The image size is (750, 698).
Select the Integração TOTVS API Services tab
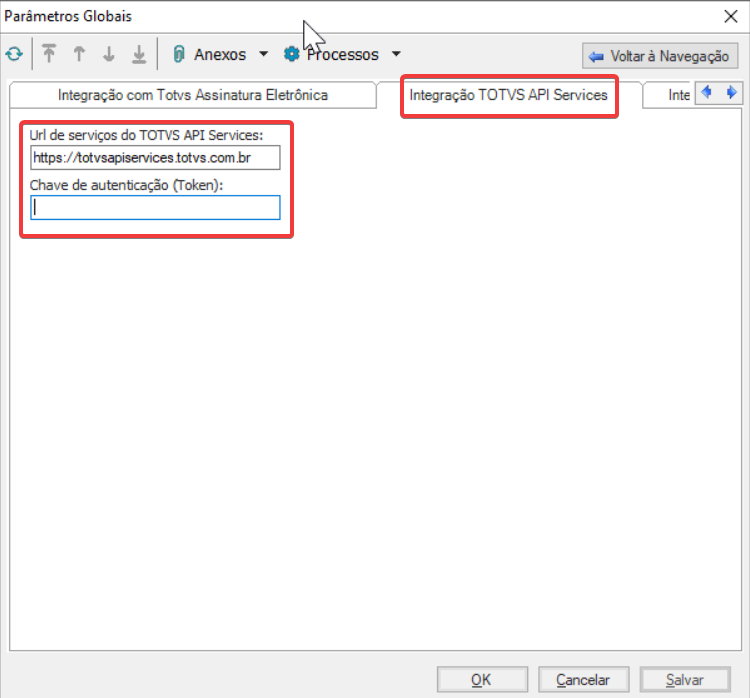[508, 95]
